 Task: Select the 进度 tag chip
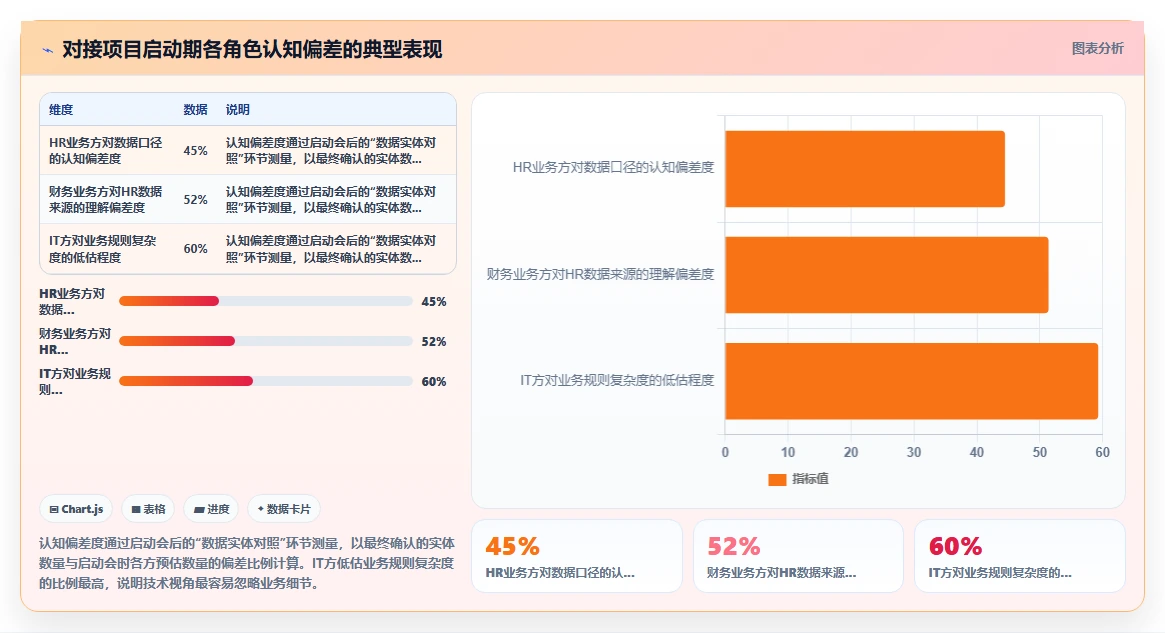tap(211, 509)
